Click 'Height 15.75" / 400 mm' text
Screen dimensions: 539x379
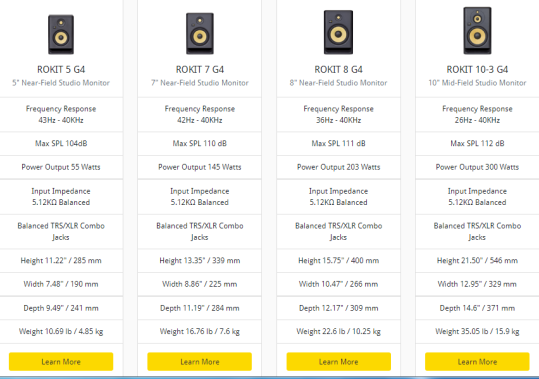click(339, 260)
